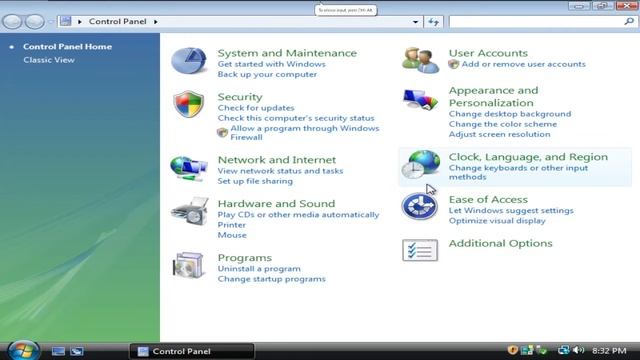The width and height of the screenshot is (640, 360).
Task: Click the Clock, Language, and Region globe icon
Action: pyautogui.click(x=420, y=164)
